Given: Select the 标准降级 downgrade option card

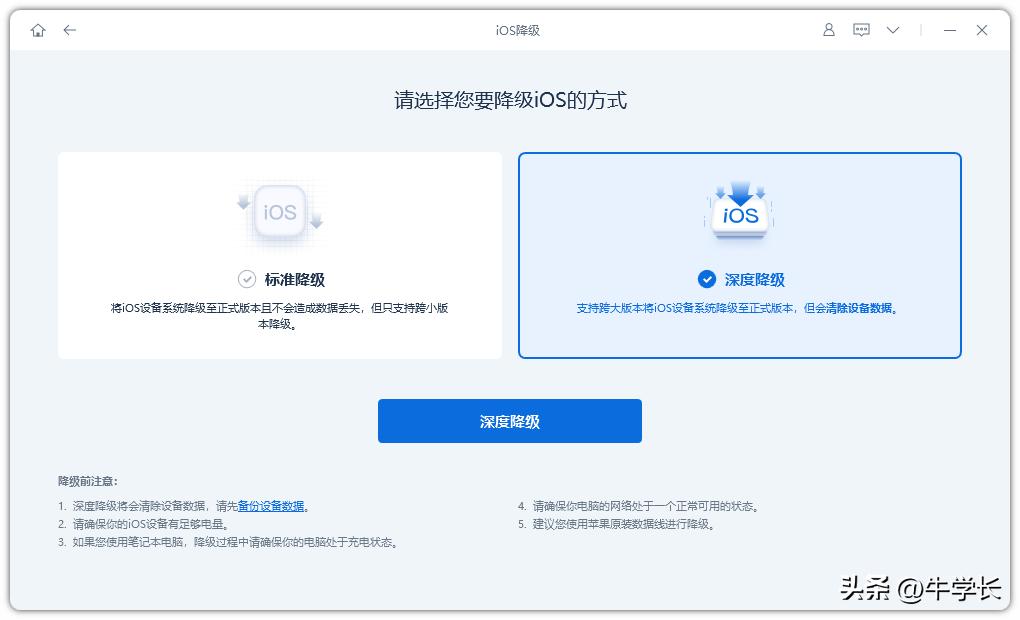Looking at the screenshot, I should tap(280, 255).
